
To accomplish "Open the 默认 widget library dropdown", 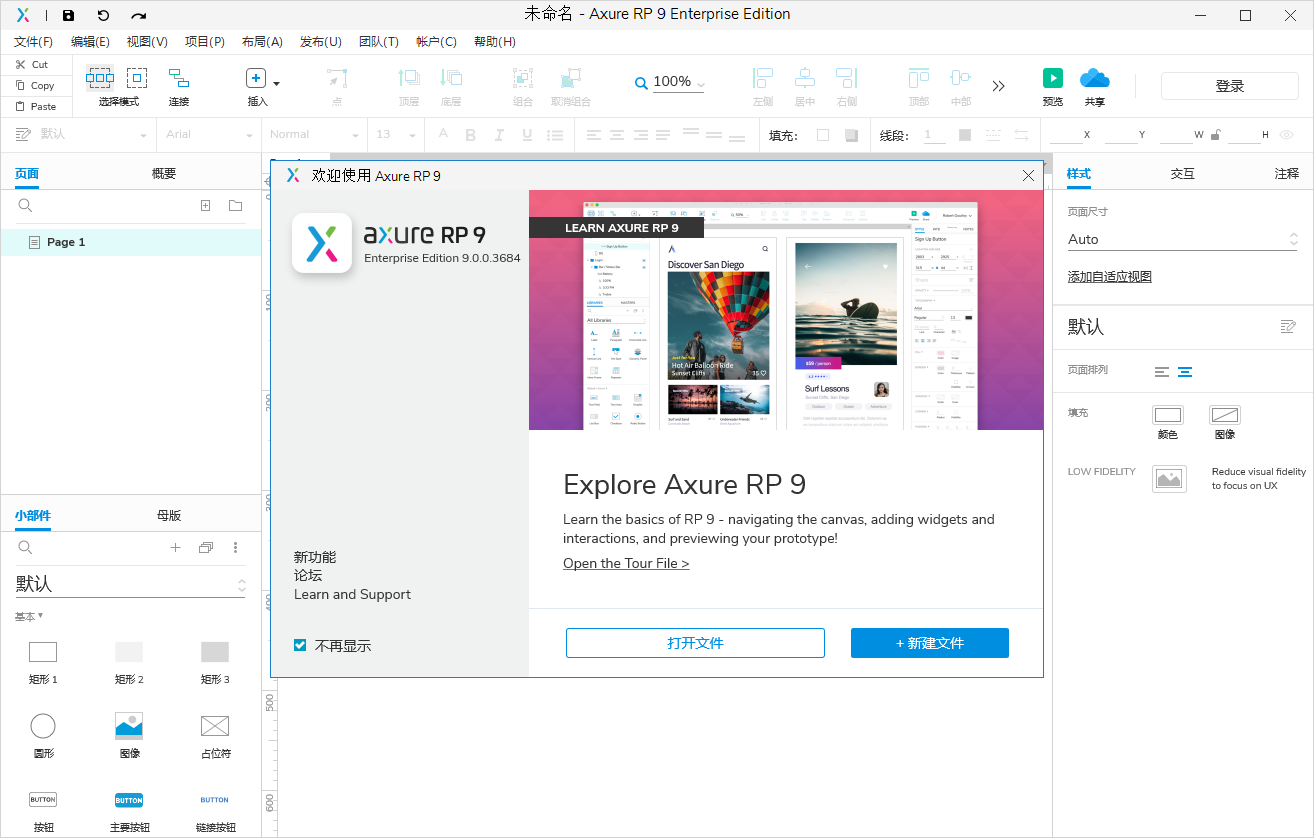I will click(x=131, y=584).
